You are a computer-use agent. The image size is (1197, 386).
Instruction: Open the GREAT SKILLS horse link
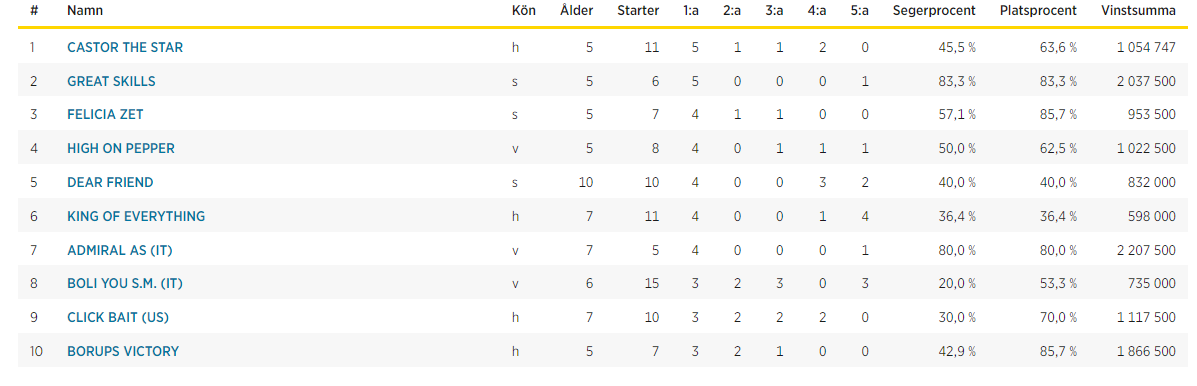point(111,82)
